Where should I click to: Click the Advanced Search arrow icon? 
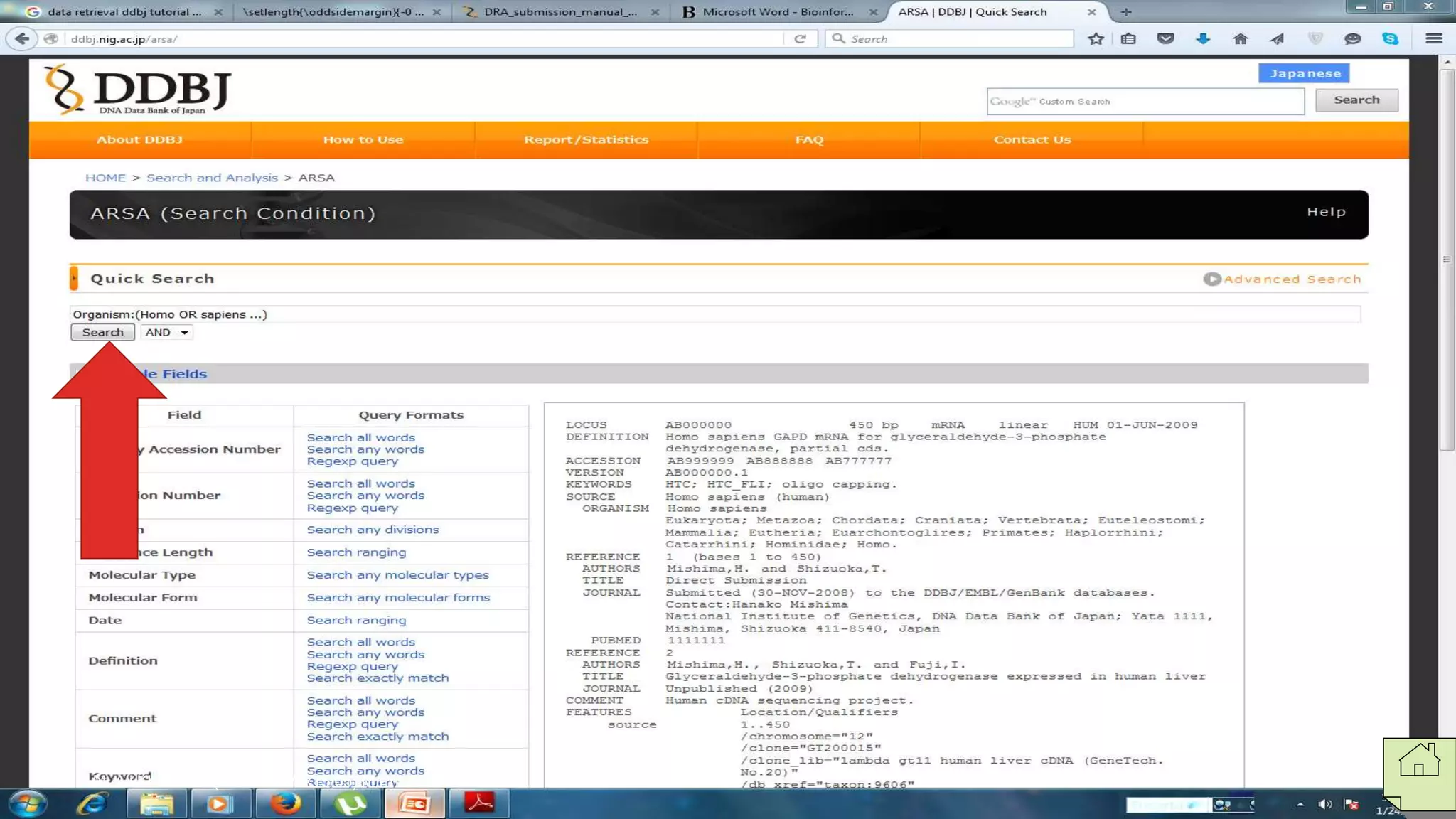(1211, 279)
